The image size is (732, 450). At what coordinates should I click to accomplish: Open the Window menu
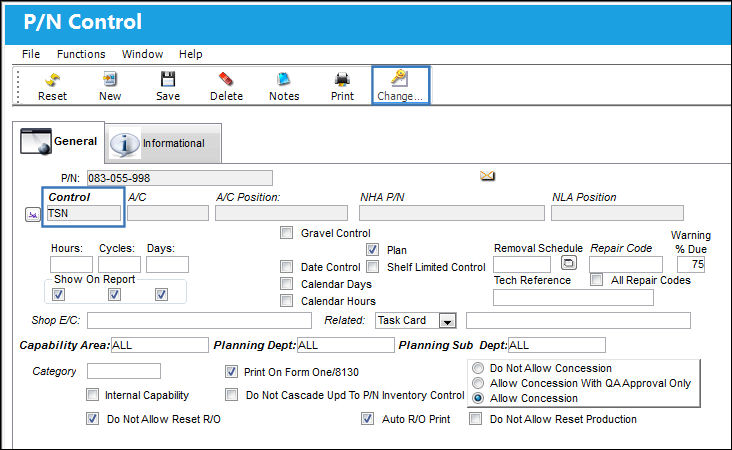pos(142,54)
